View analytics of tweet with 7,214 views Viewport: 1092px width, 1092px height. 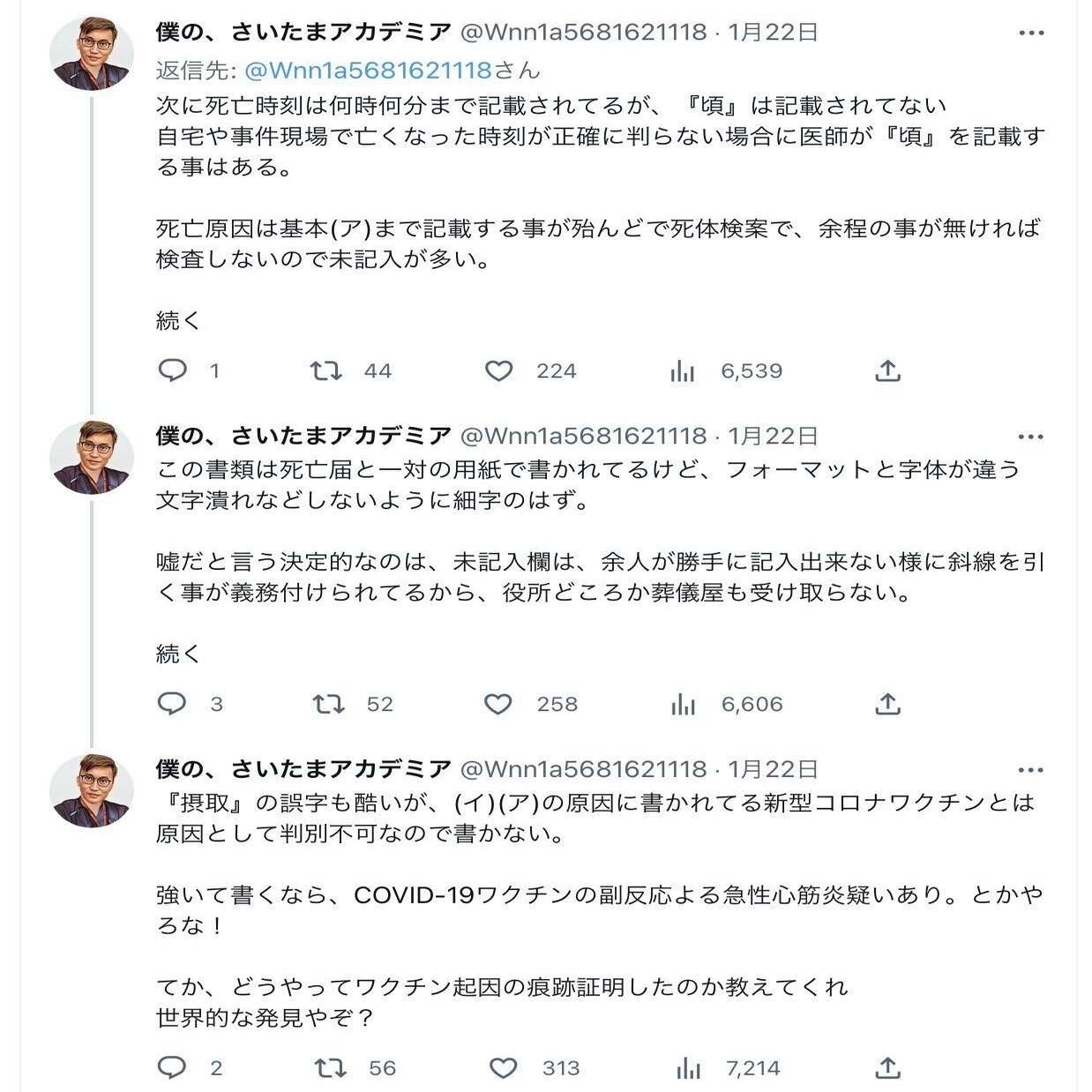[688, 1068]
